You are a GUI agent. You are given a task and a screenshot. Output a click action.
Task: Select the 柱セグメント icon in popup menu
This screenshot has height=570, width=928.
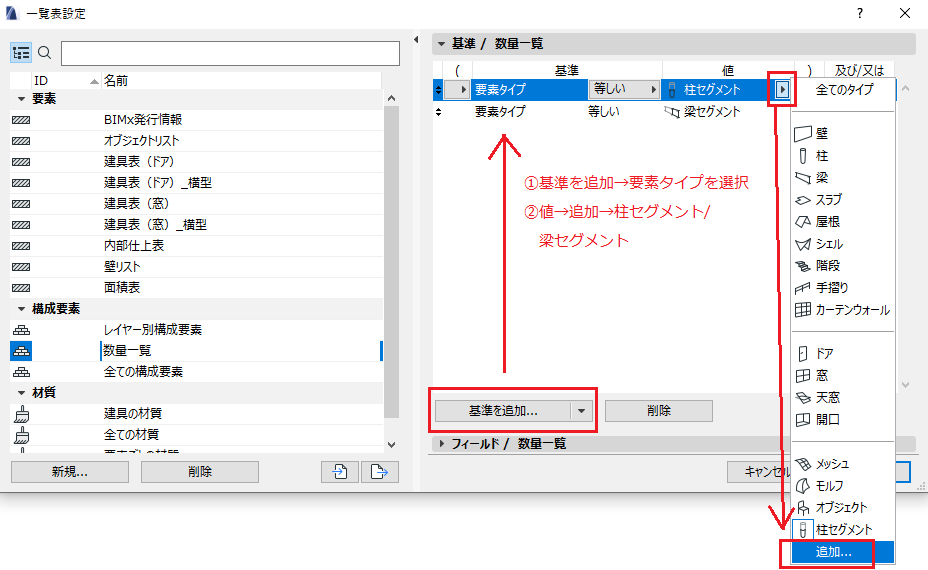tap(803, 530)
